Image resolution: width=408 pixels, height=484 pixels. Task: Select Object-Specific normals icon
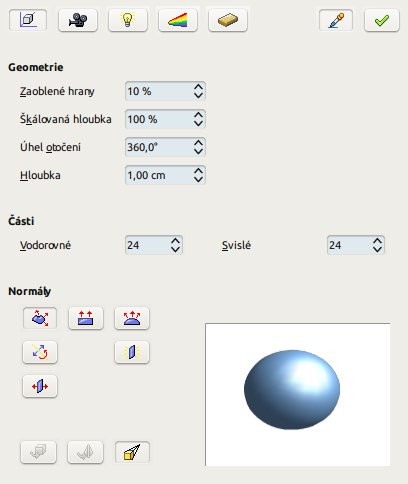40,318
